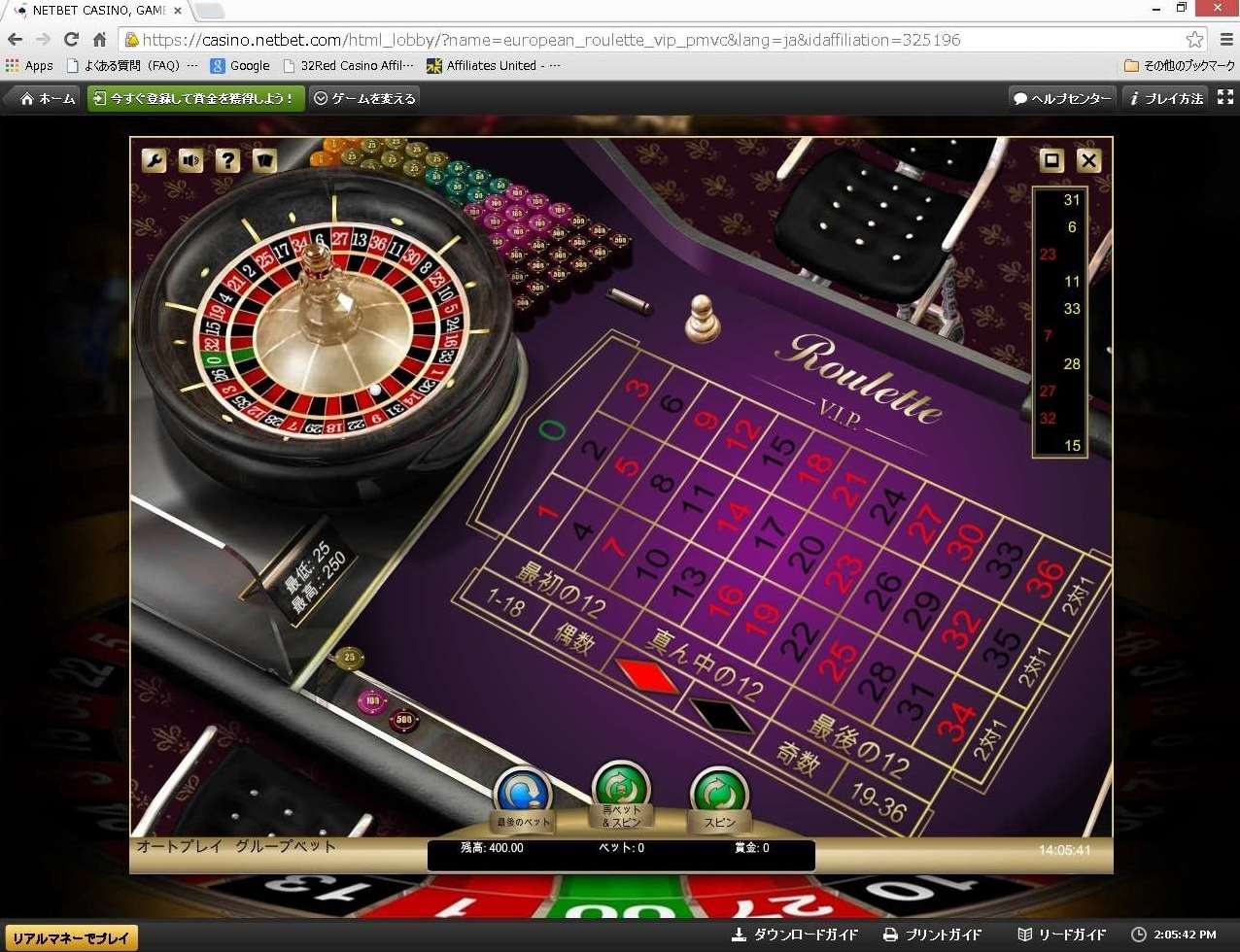Viewport: 1240px width, 952px height.
Task: Place a chip on red 1
Action: [x=549, y=510]
